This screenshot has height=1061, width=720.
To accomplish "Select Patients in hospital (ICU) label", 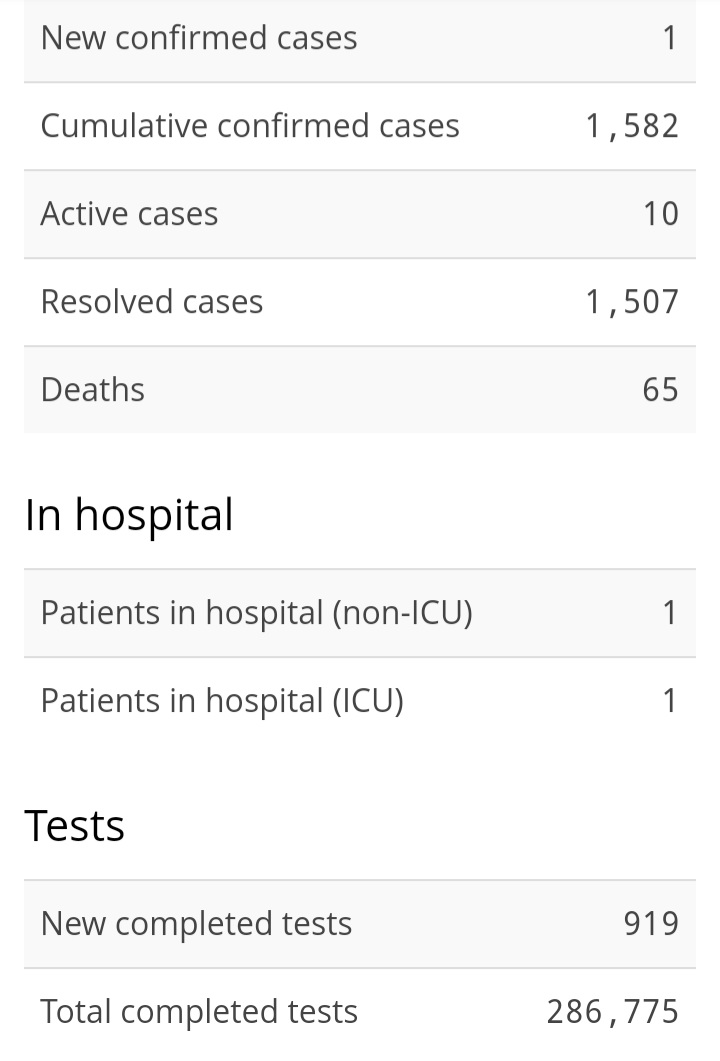I will (x=222, y=702).
